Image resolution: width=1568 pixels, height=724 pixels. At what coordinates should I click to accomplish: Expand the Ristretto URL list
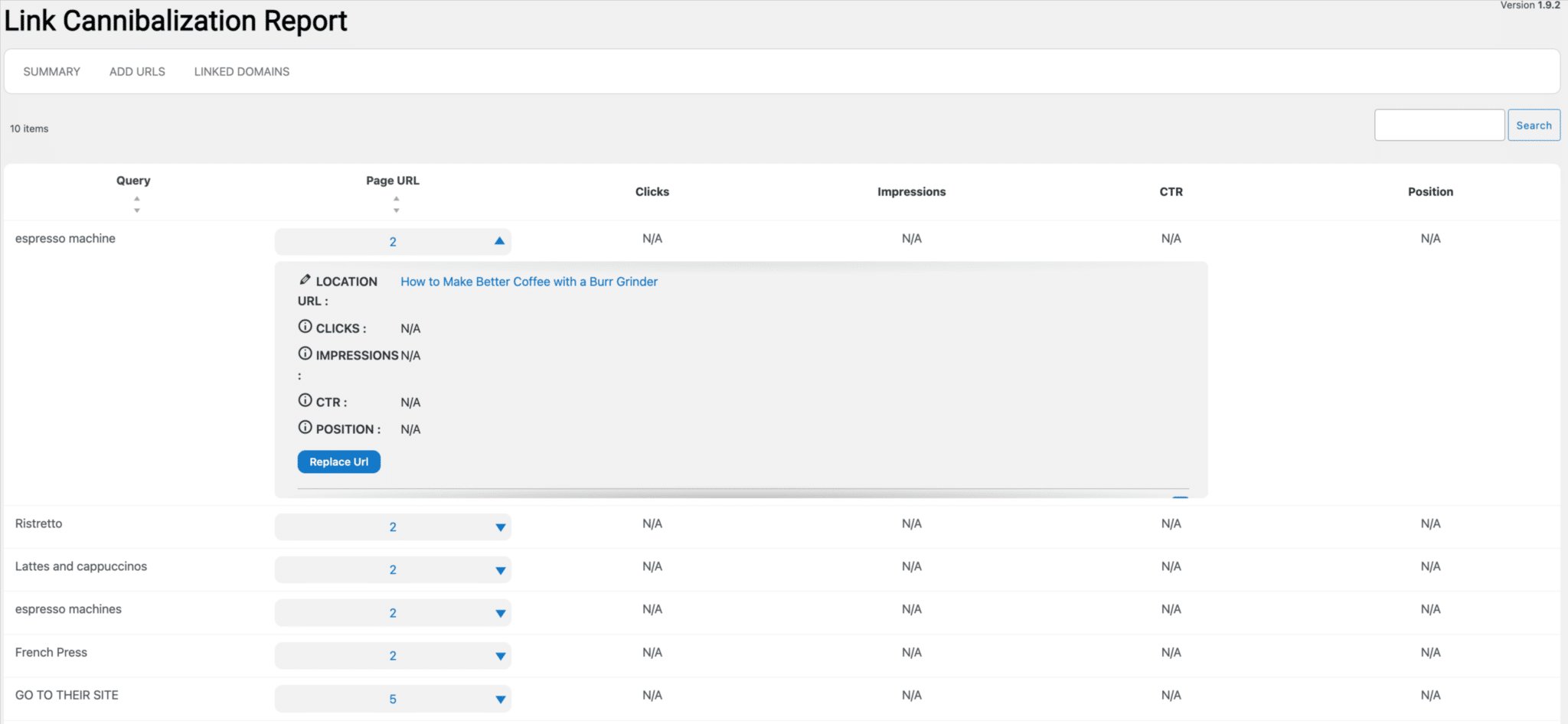tap(499, 527)
